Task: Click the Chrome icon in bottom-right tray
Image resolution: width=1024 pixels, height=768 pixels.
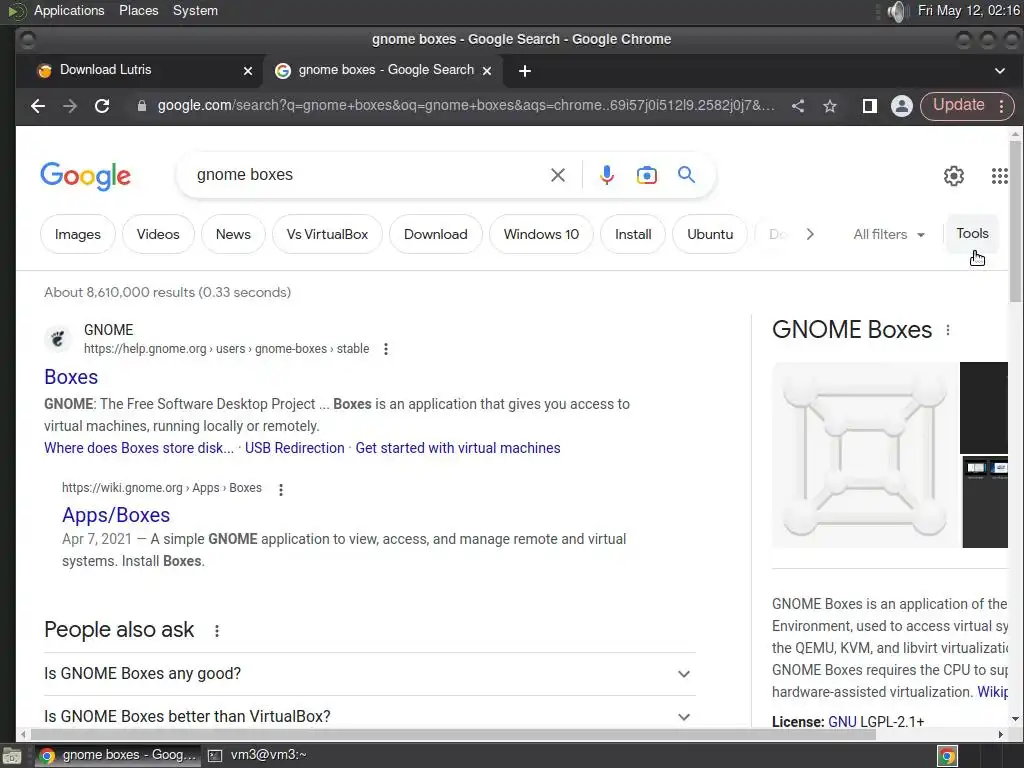Action: (947, 756)
